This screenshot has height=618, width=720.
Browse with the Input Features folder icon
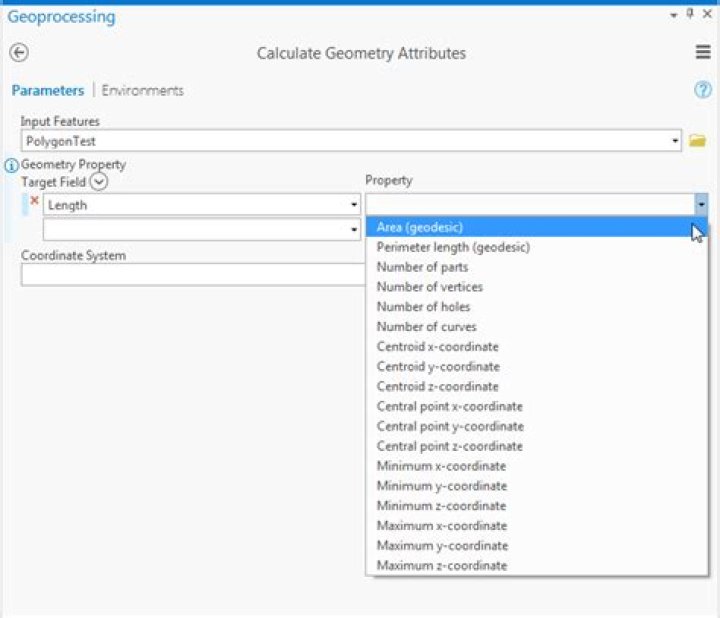point(698,141)
